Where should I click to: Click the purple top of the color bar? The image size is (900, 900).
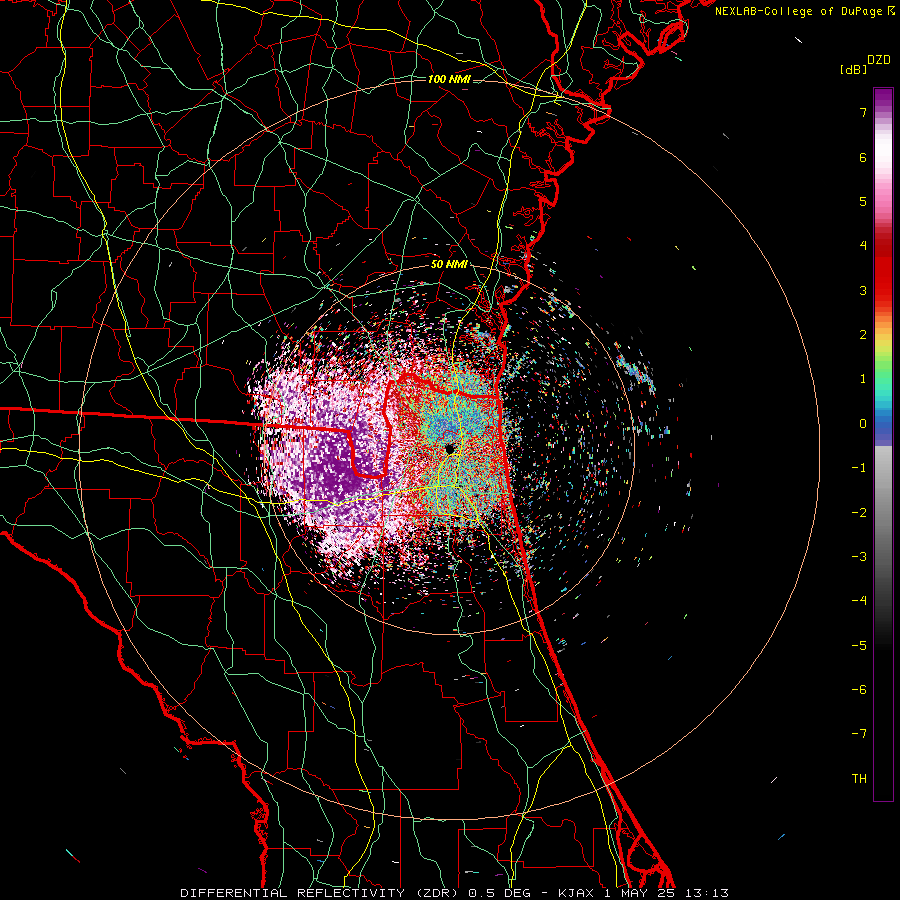click(883, 98)
